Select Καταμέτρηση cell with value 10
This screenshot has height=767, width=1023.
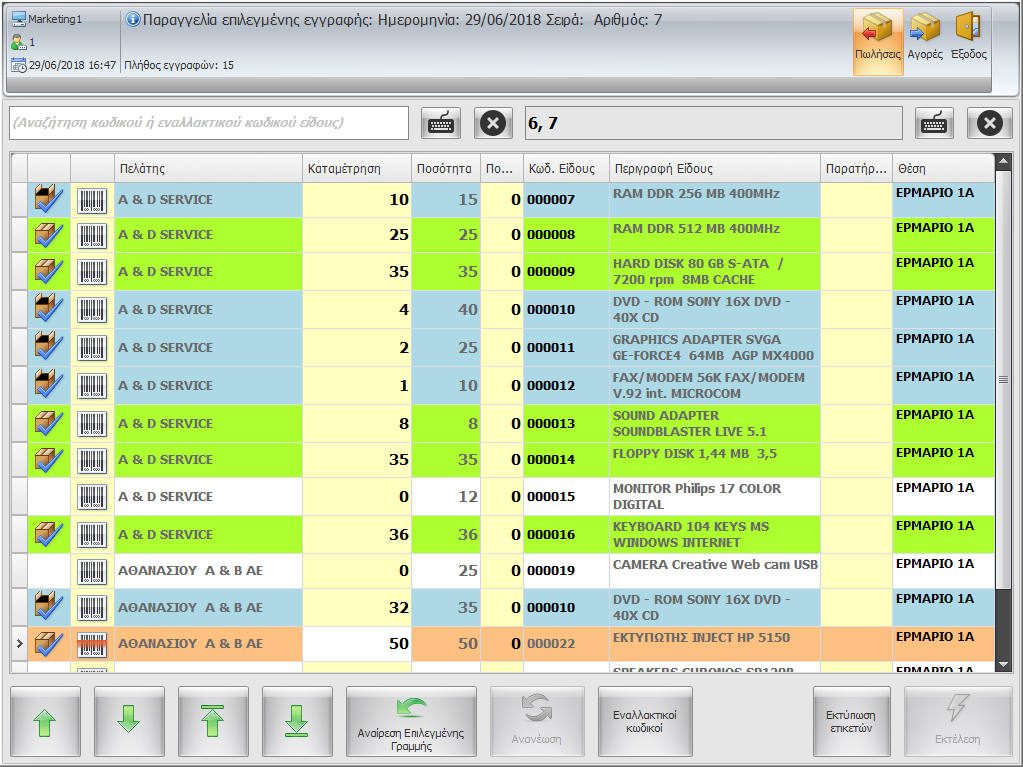pos(357,200)
